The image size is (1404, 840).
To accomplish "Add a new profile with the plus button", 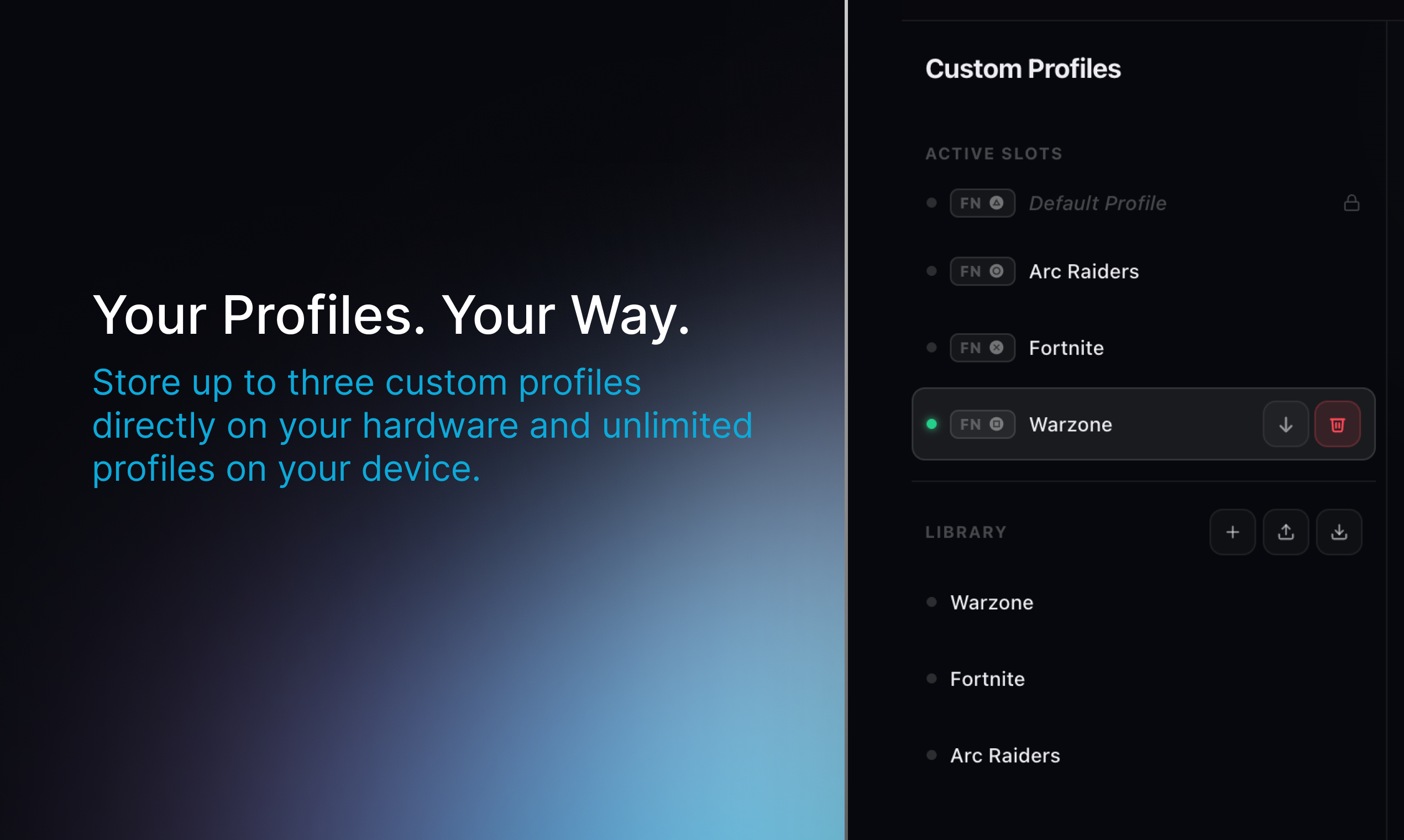I will (1233, 532).
